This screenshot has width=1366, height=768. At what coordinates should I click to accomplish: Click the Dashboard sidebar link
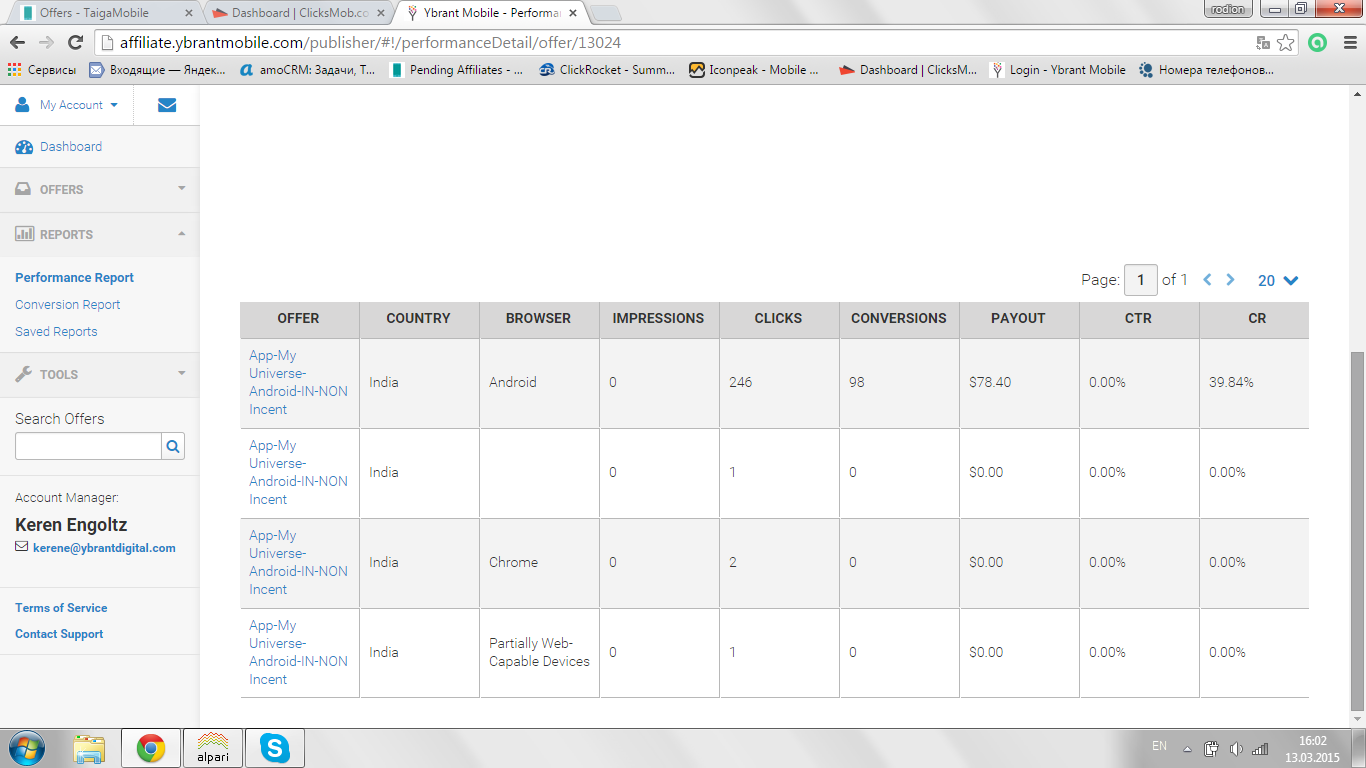click(71, 147)
